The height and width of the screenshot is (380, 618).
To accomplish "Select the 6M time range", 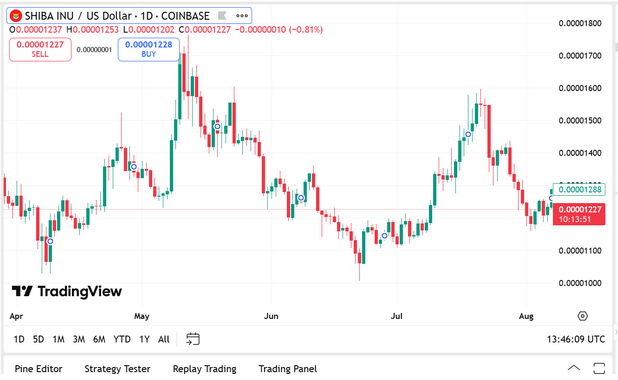I will click(99, 339).
